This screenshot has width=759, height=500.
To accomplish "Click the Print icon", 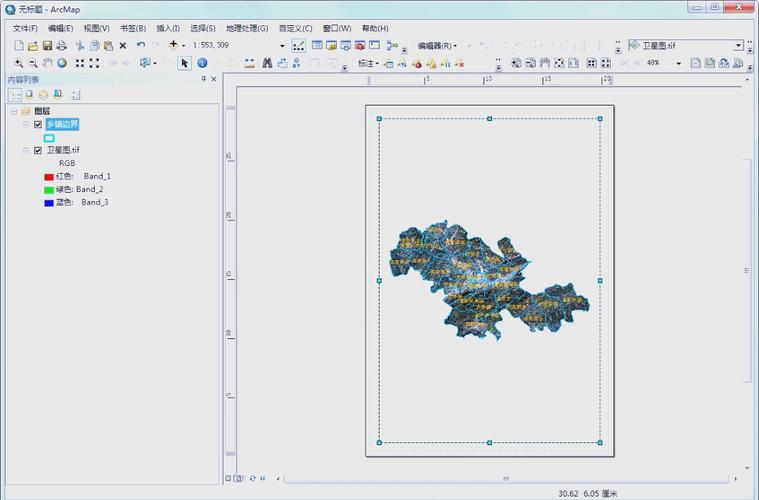I will click(61, 45).
